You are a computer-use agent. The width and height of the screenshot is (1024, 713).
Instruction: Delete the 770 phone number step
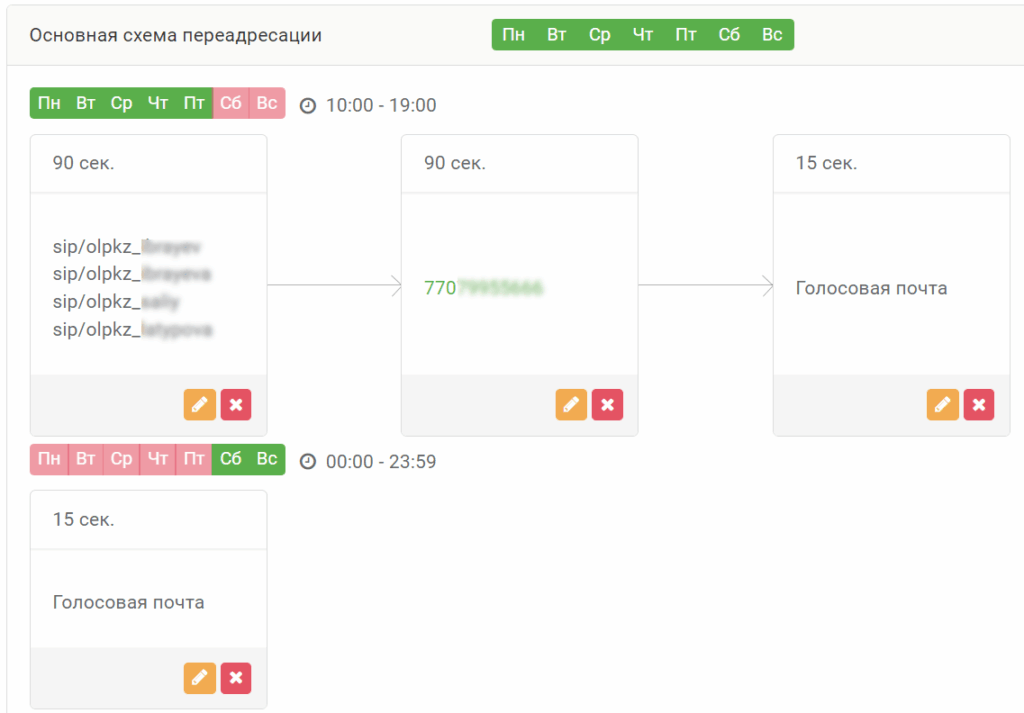point(607,405)
